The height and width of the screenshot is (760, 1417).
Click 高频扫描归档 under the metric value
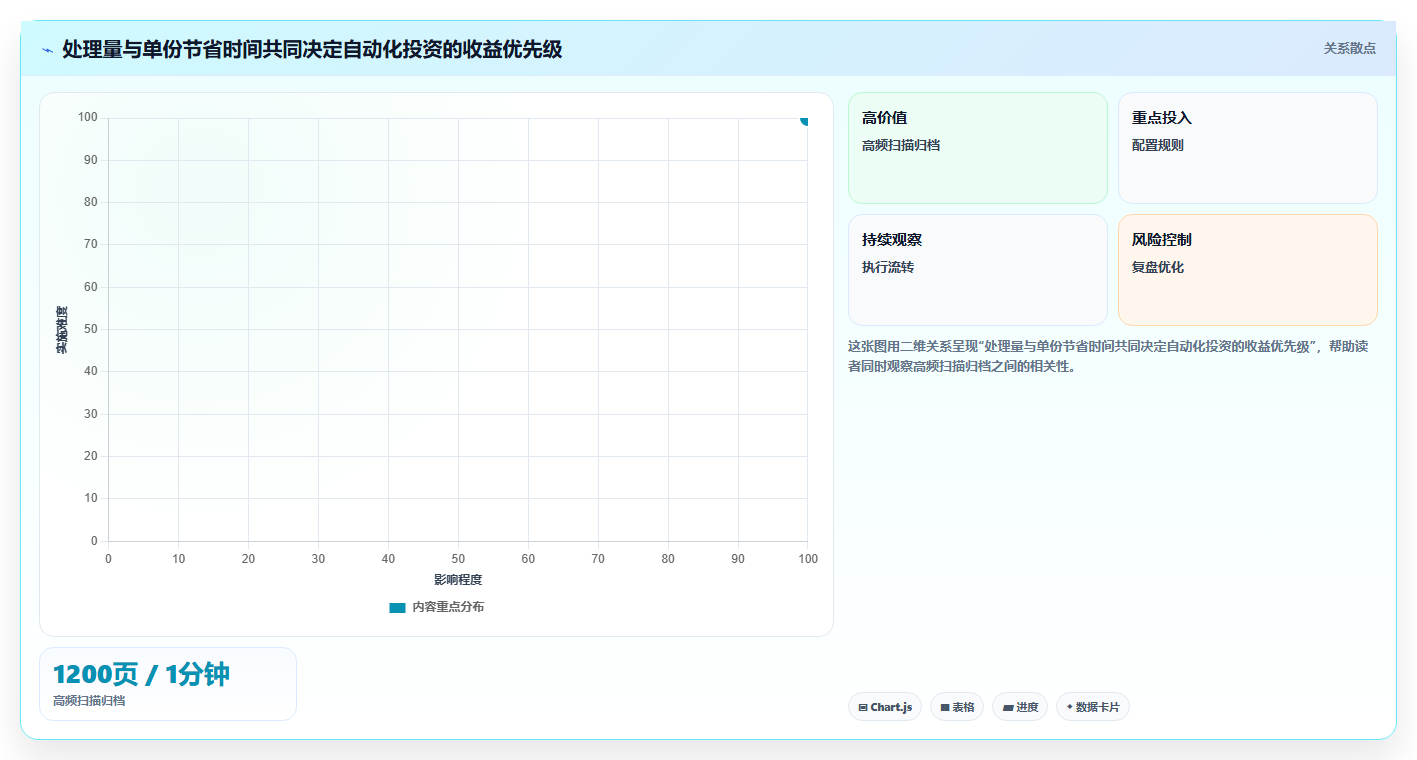click(x=89, y=701)
